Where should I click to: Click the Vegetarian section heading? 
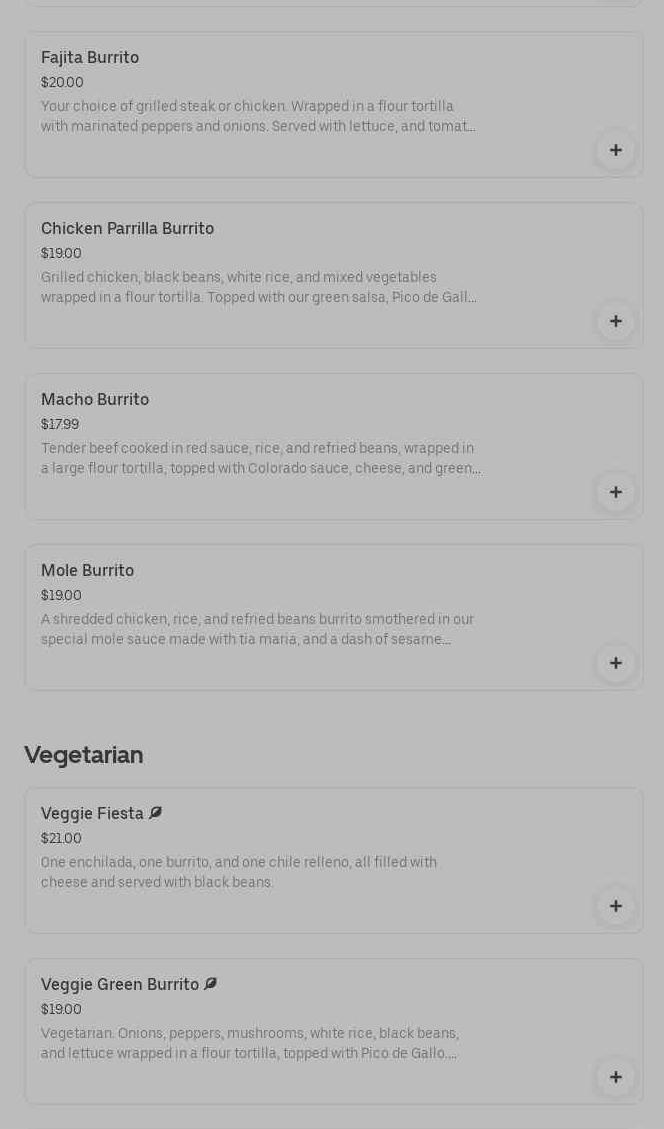click(x=84, y=755)
